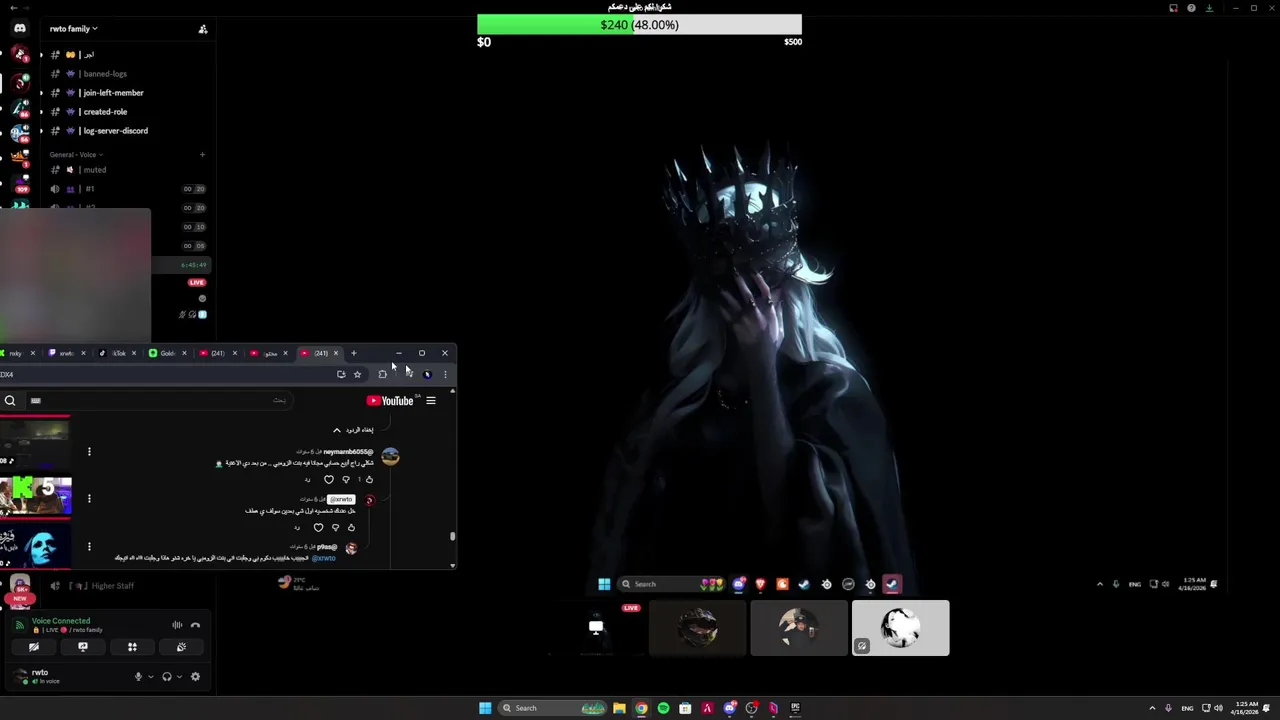Join the Higher Staff voice channel
1280x720 pixels.
(112, 586)
